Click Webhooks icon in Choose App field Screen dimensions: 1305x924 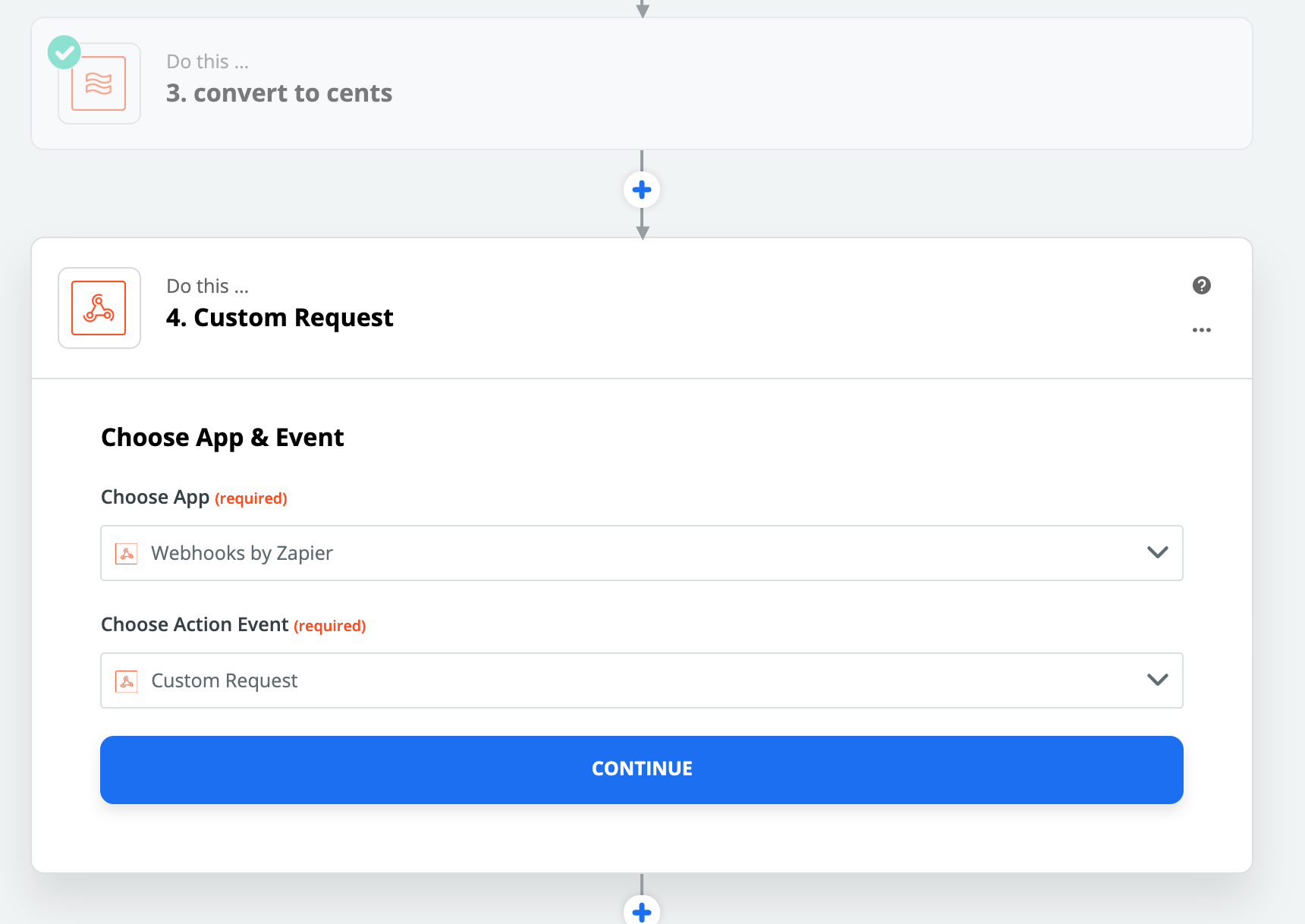(127, 554)
